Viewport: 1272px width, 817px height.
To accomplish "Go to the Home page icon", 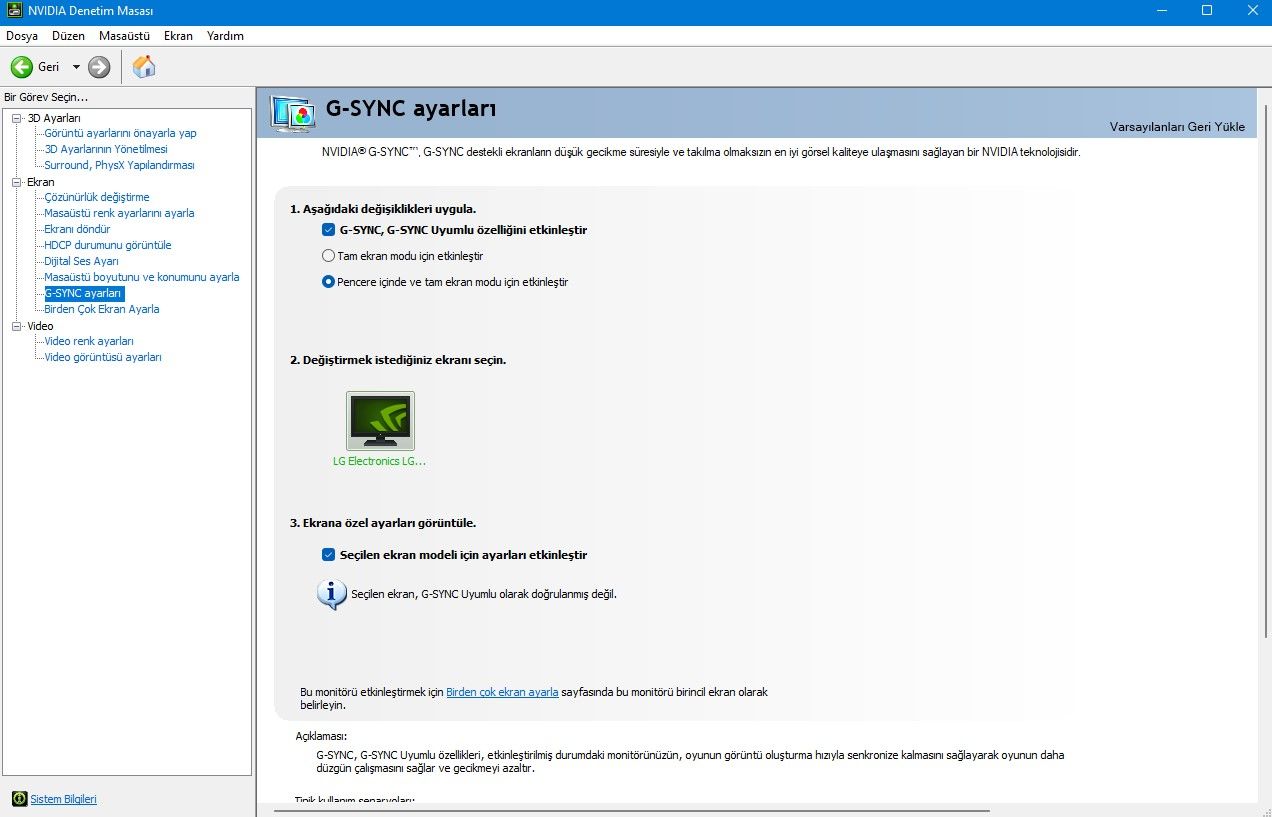I will [x=144, y=67].
